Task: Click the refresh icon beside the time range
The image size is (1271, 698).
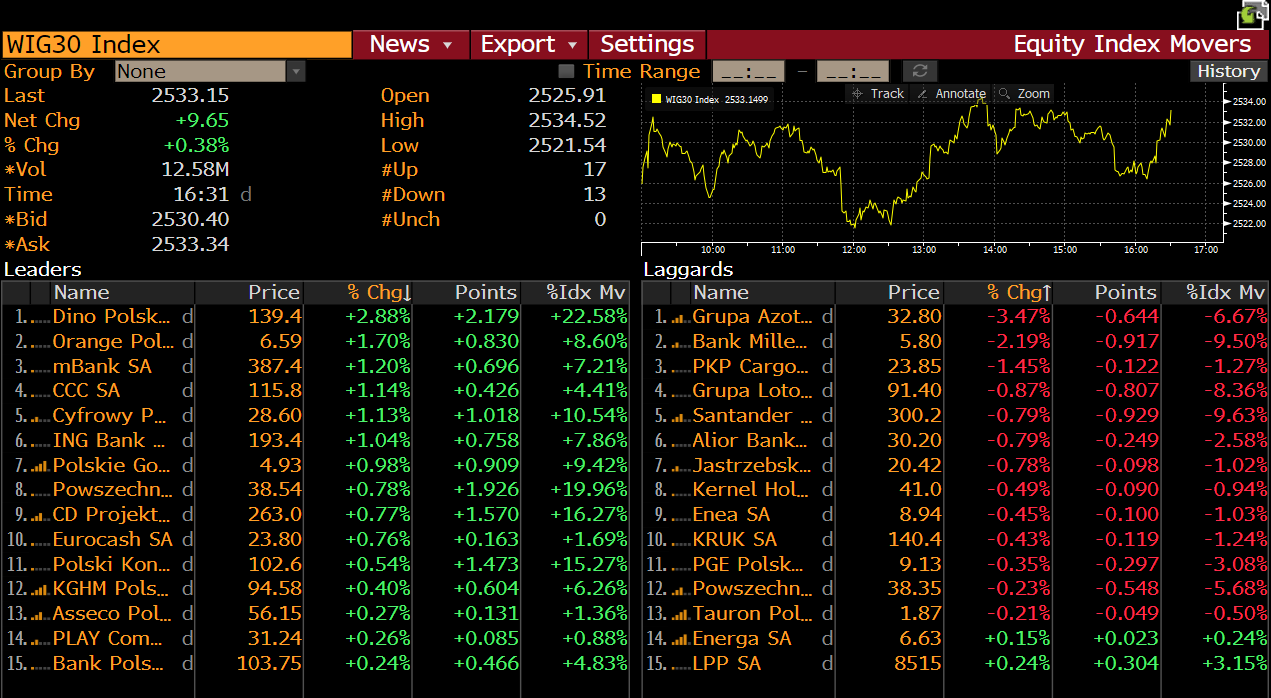Action: pos(919,71)
